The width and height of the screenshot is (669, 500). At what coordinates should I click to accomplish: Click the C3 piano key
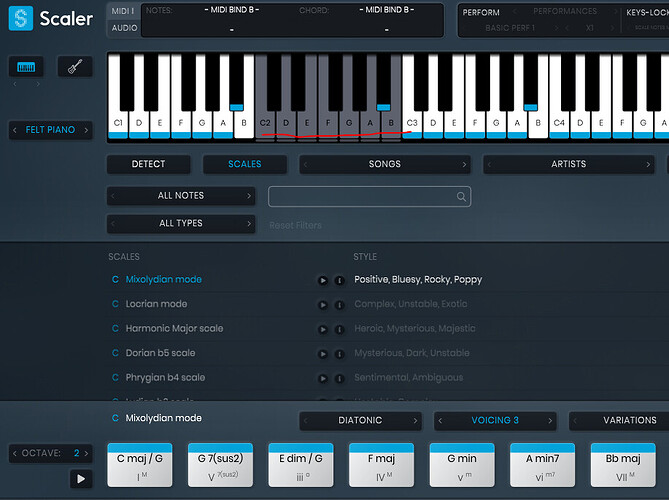(x=412, y=124)
